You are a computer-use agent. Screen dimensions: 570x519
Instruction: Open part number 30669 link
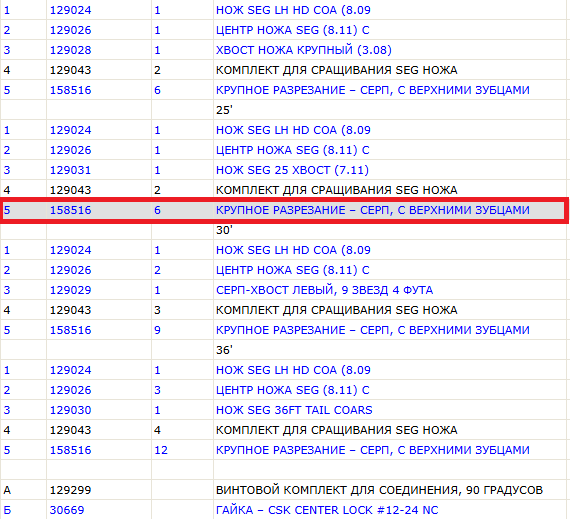[67, 510]
